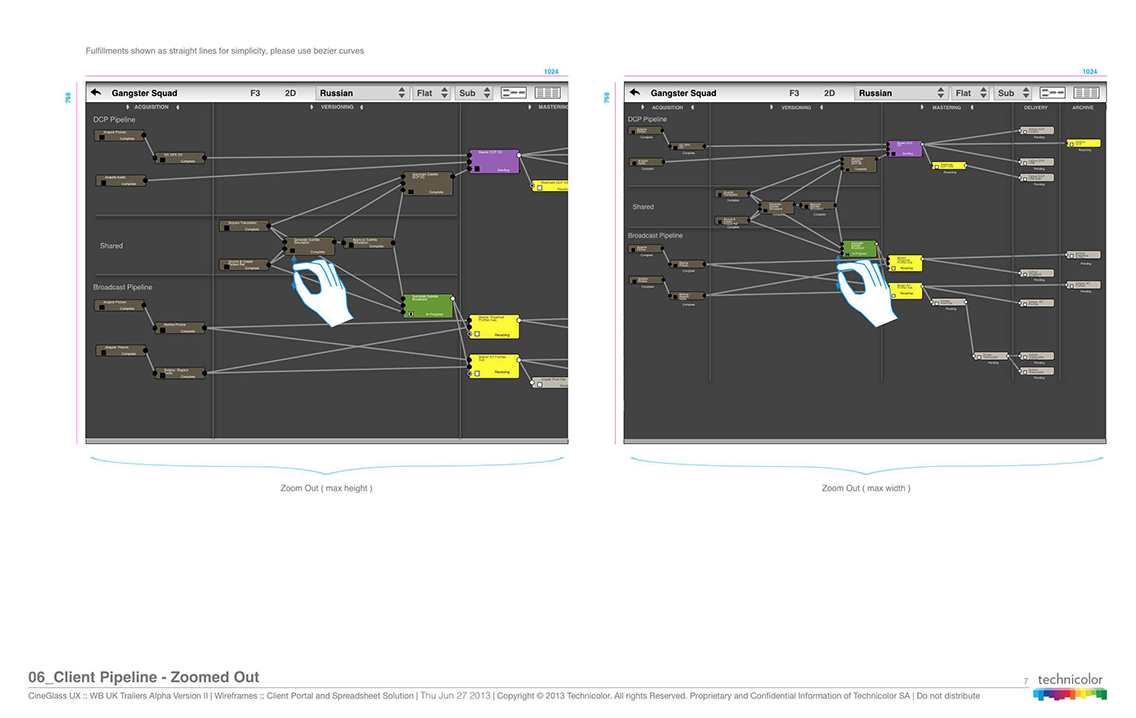Select the F3 option in left wireframe
1136x718 pixels.
255,93
